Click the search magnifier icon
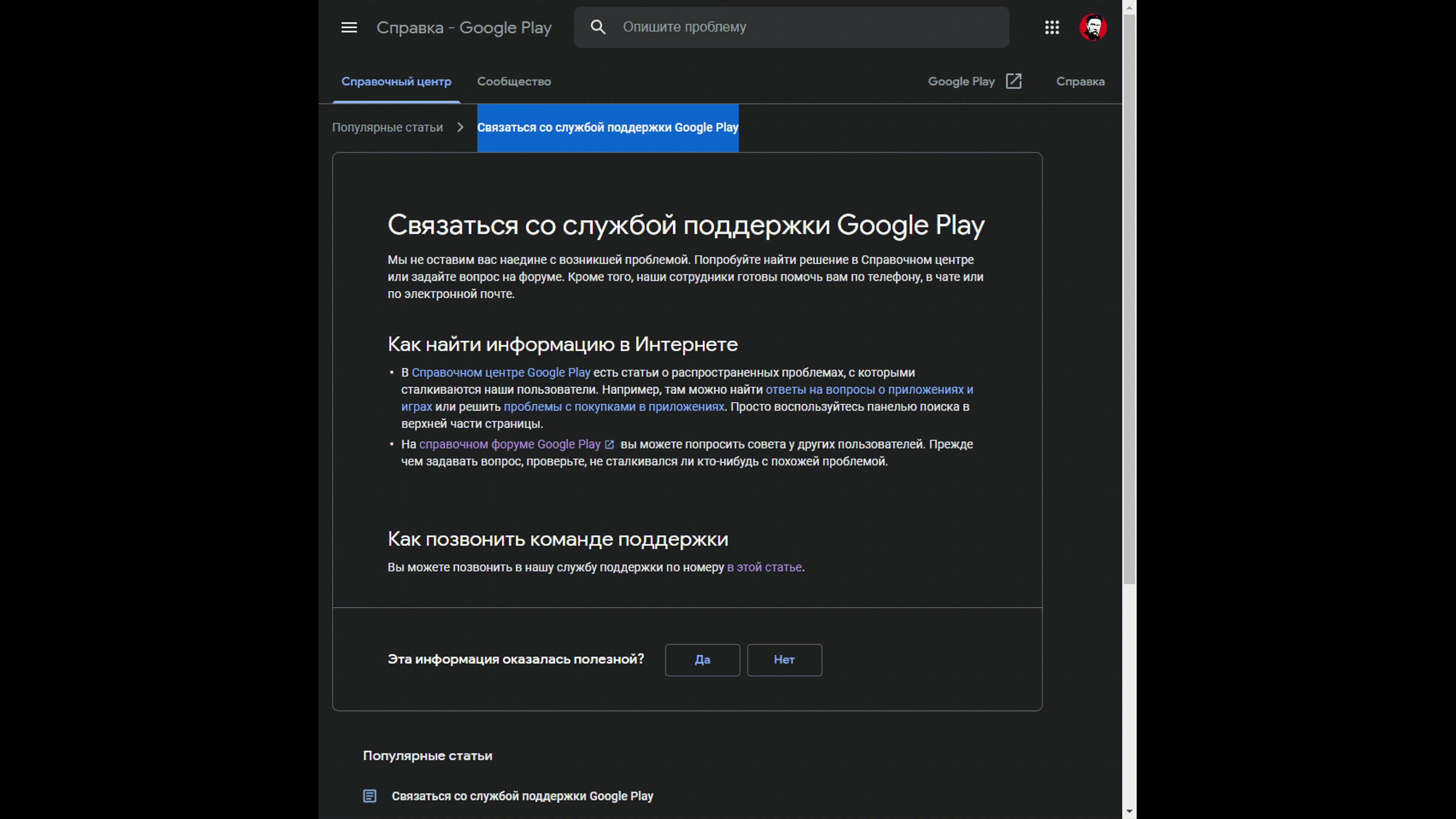The height and width of the screenshot is (819, 1456). [x=598, y=27]
